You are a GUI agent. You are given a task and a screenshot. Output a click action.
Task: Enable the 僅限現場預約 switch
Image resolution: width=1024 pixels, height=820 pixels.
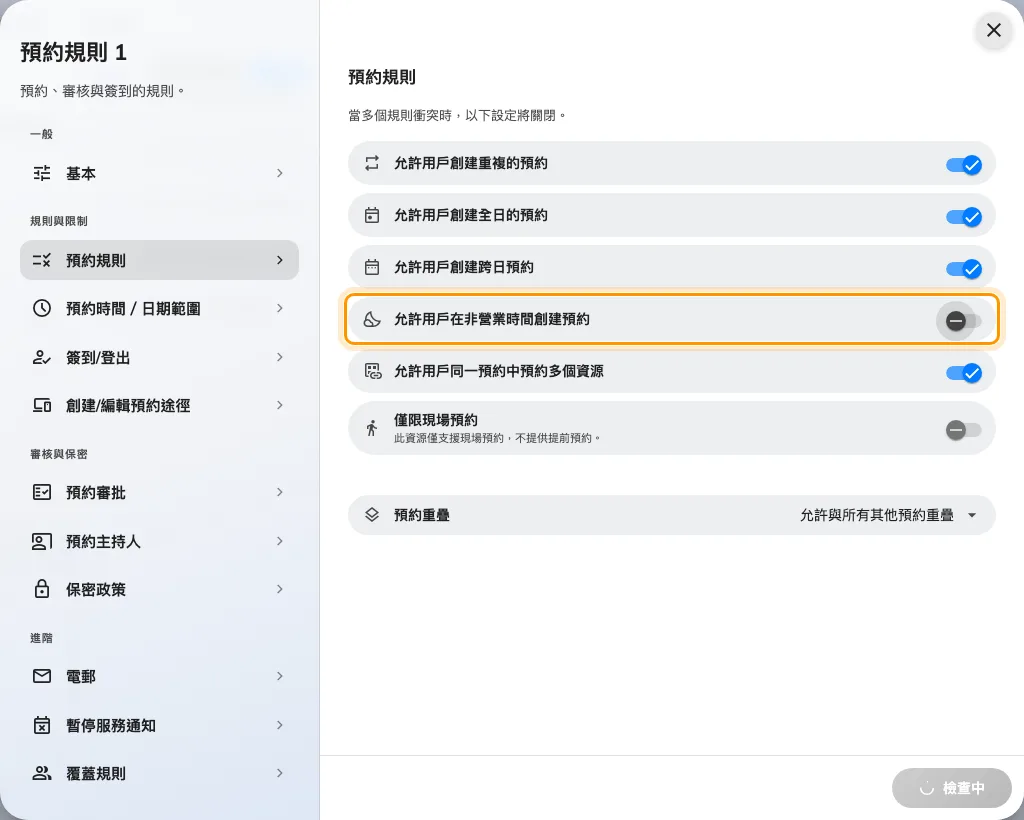963,430
